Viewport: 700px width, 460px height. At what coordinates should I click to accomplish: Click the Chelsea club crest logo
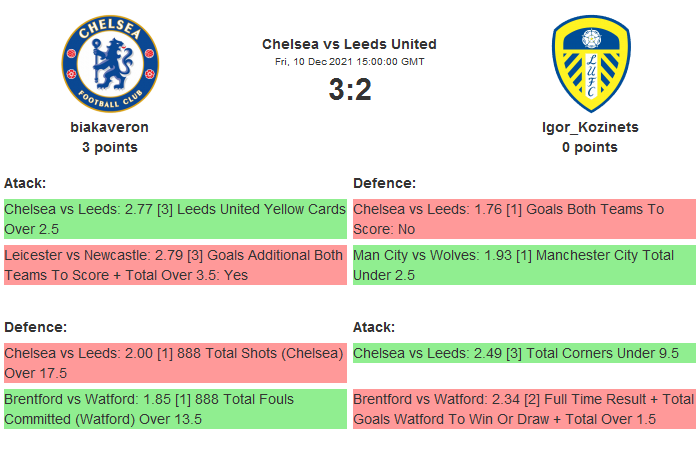pyautogui.click(x=110, y=63)
